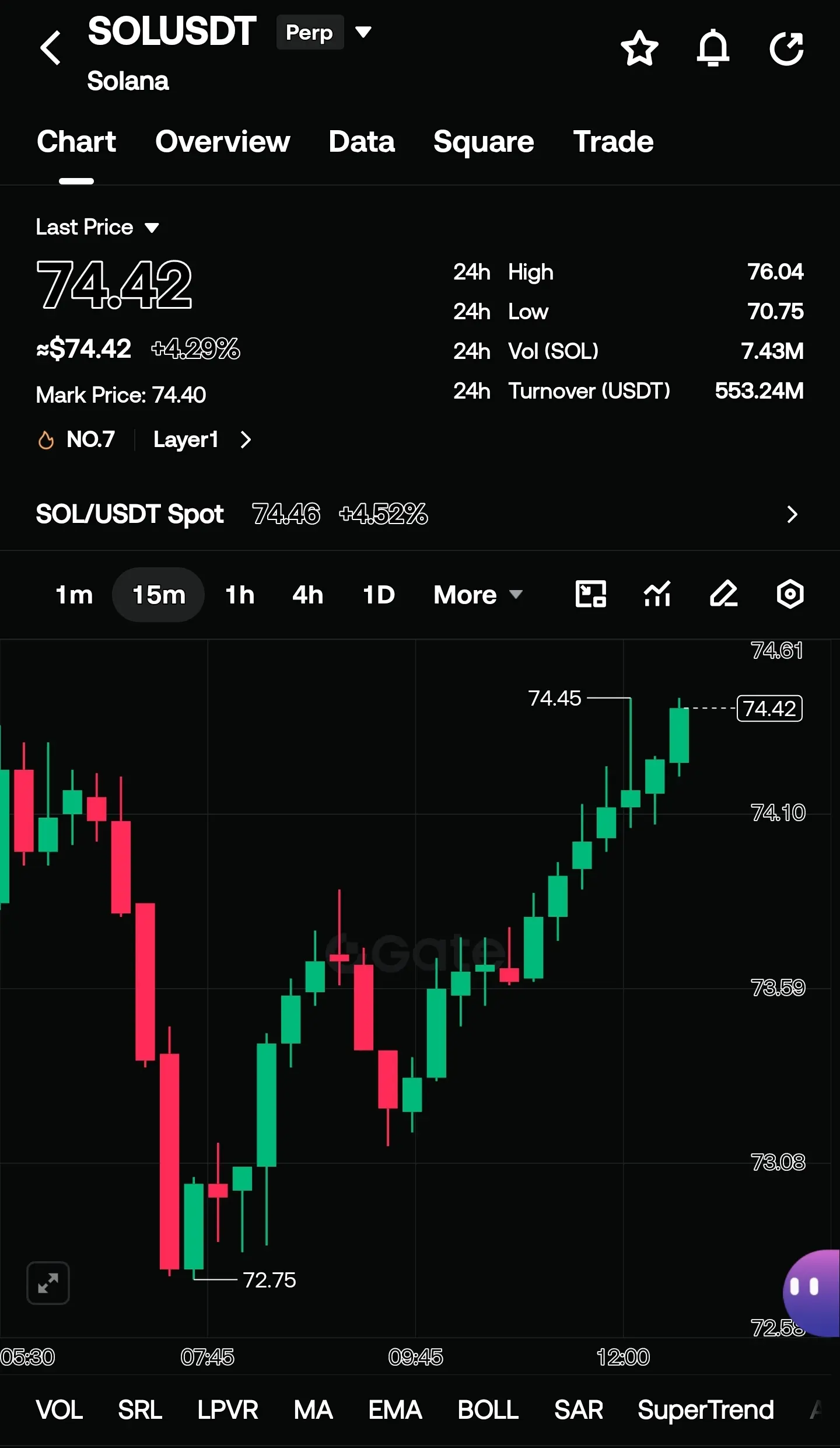Enable the EMA indicator

[395, 1410]
